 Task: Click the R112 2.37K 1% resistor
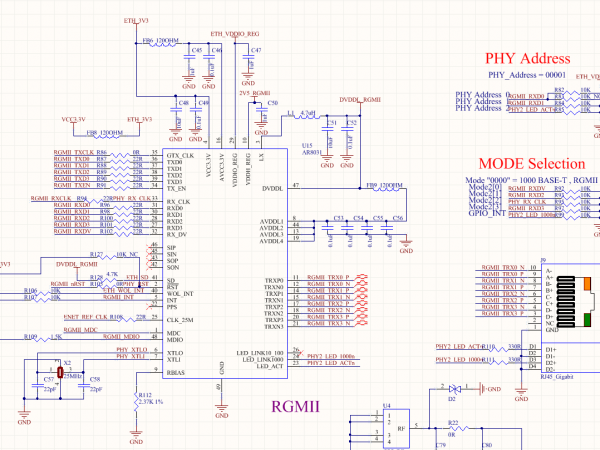pyautogui.click(x=136, y=400)
